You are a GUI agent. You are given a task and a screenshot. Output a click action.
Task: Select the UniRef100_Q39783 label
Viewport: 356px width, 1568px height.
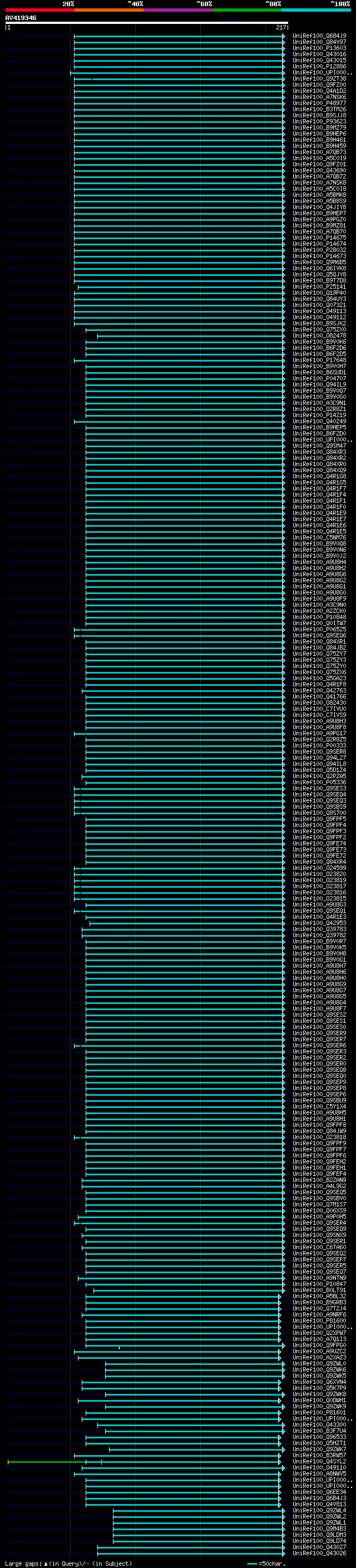tap(319, 929)
